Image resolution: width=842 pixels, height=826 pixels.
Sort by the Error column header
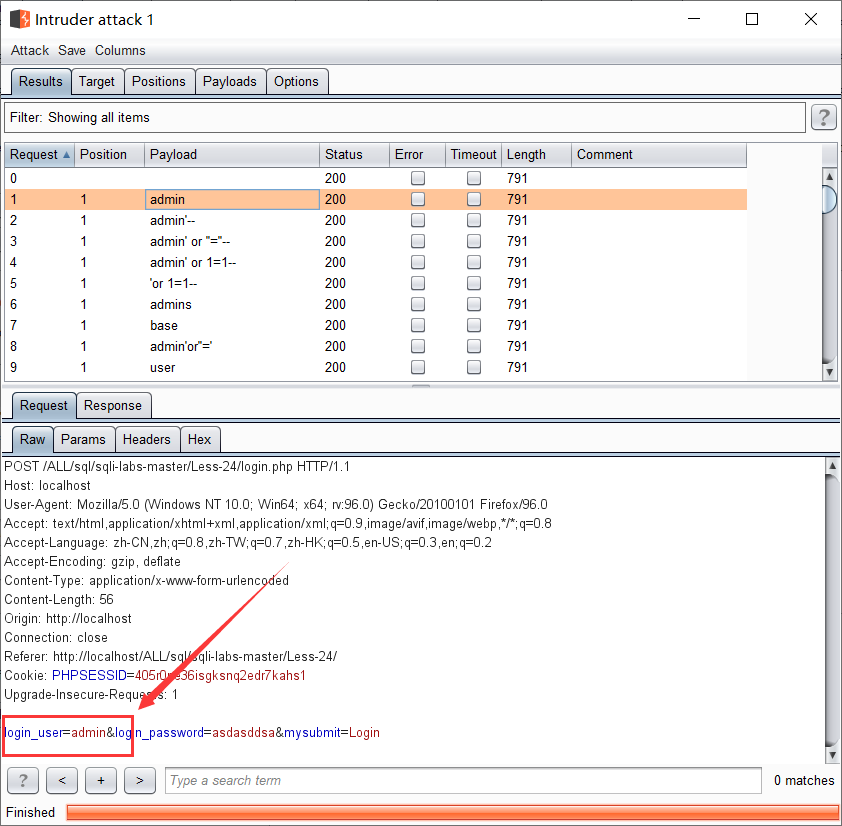[x=417, y=155]
